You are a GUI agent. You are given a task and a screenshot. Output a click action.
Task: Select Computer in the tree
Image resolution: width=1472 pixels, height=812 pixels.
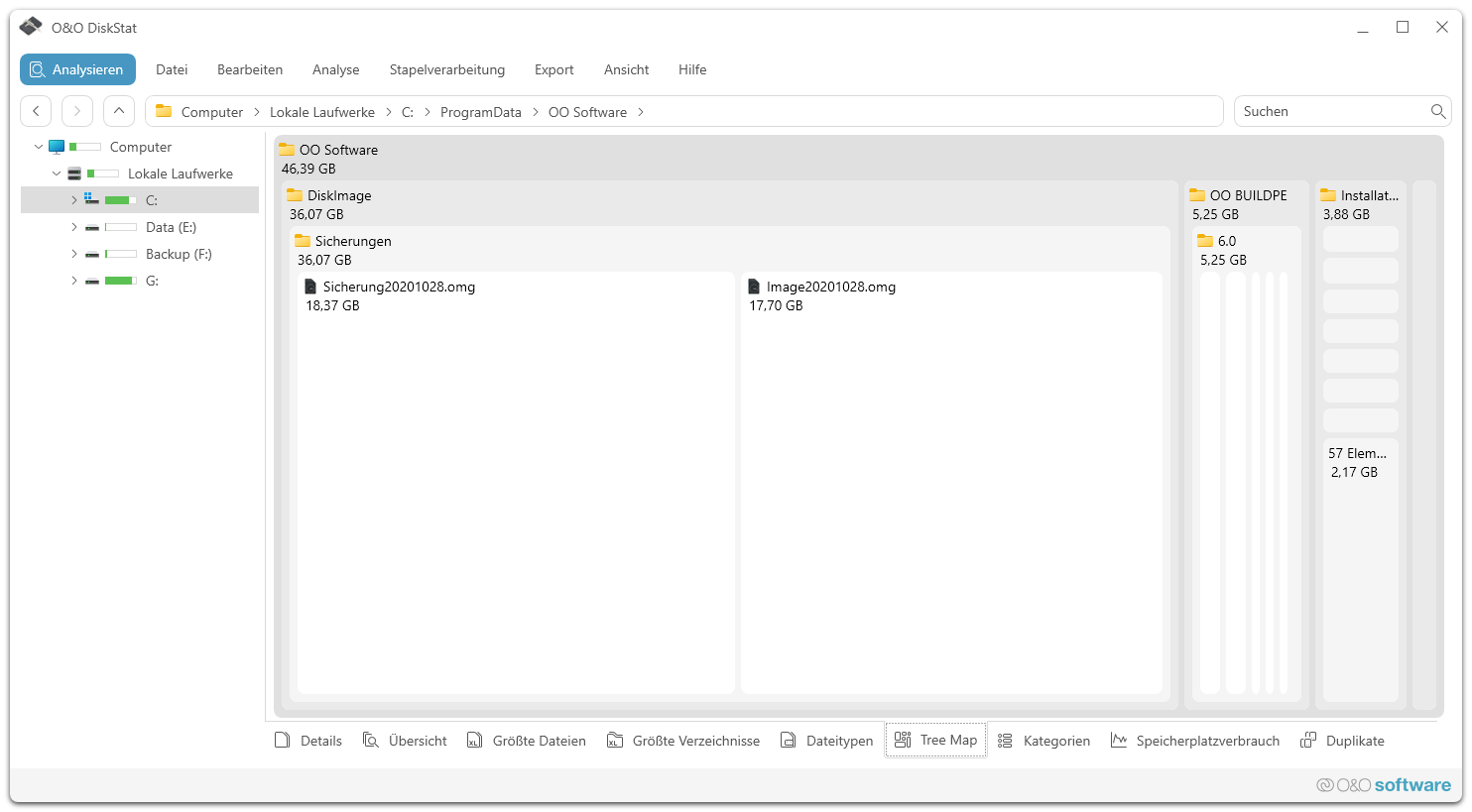tap(141, 147)
